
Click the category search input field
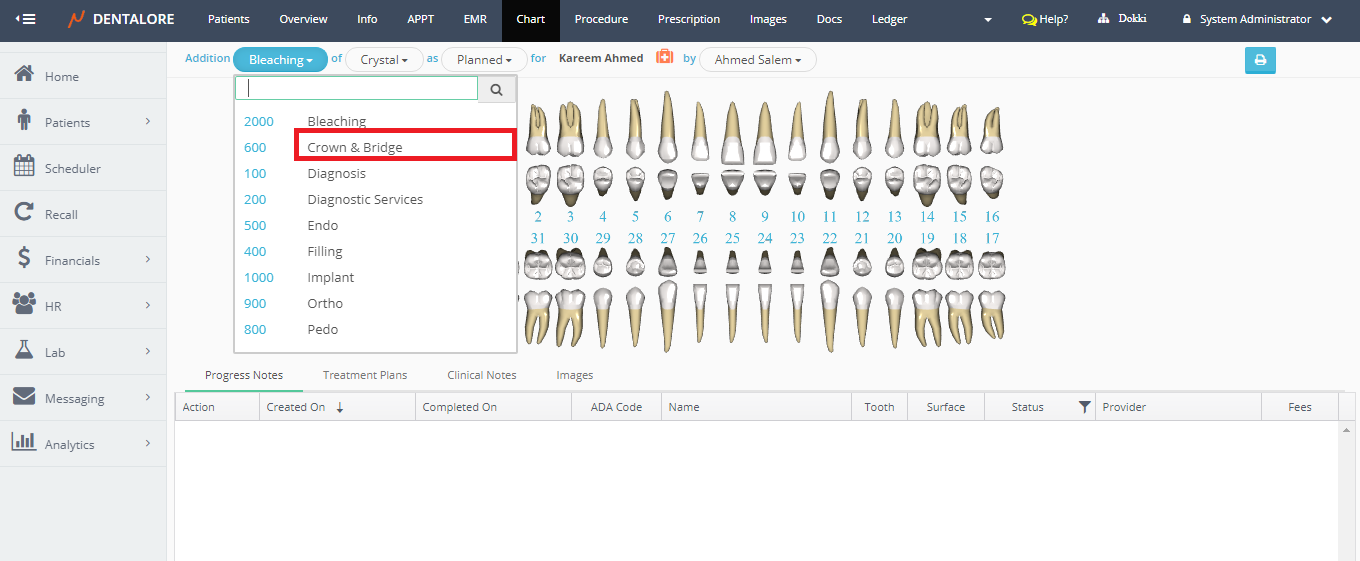[357, 89]
